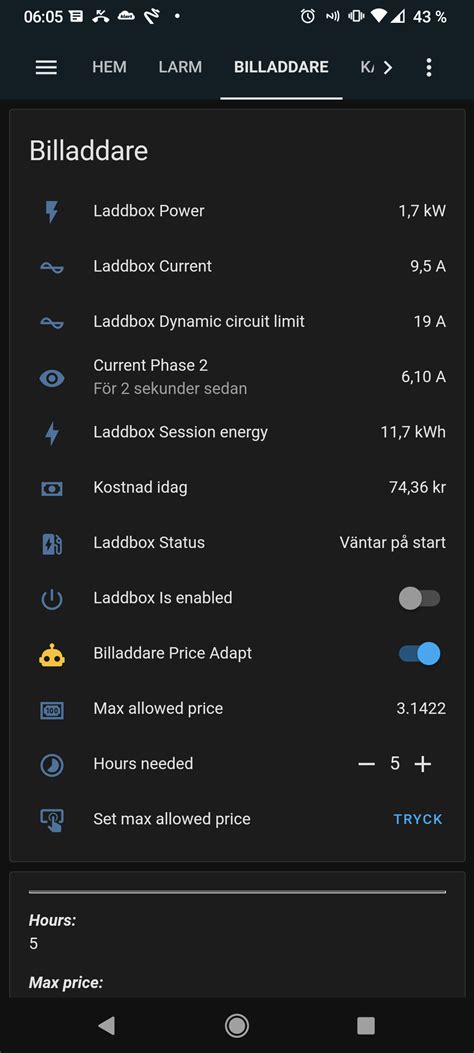Switch to the LARM tab
Viewport: 474px width, 1053px height.
pos(180,67)
